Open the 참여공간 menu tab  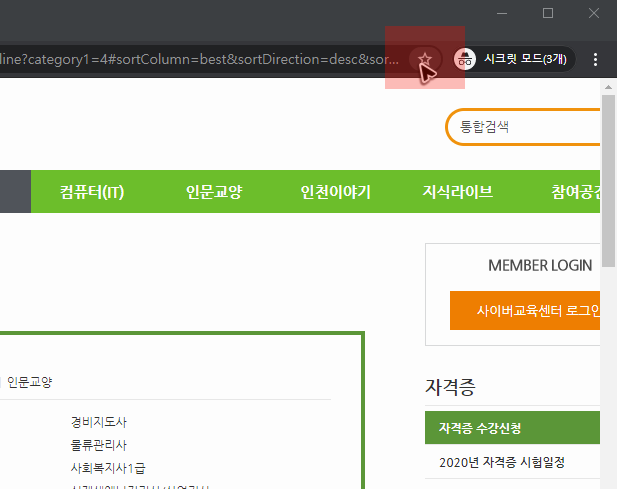pos(576,192)
